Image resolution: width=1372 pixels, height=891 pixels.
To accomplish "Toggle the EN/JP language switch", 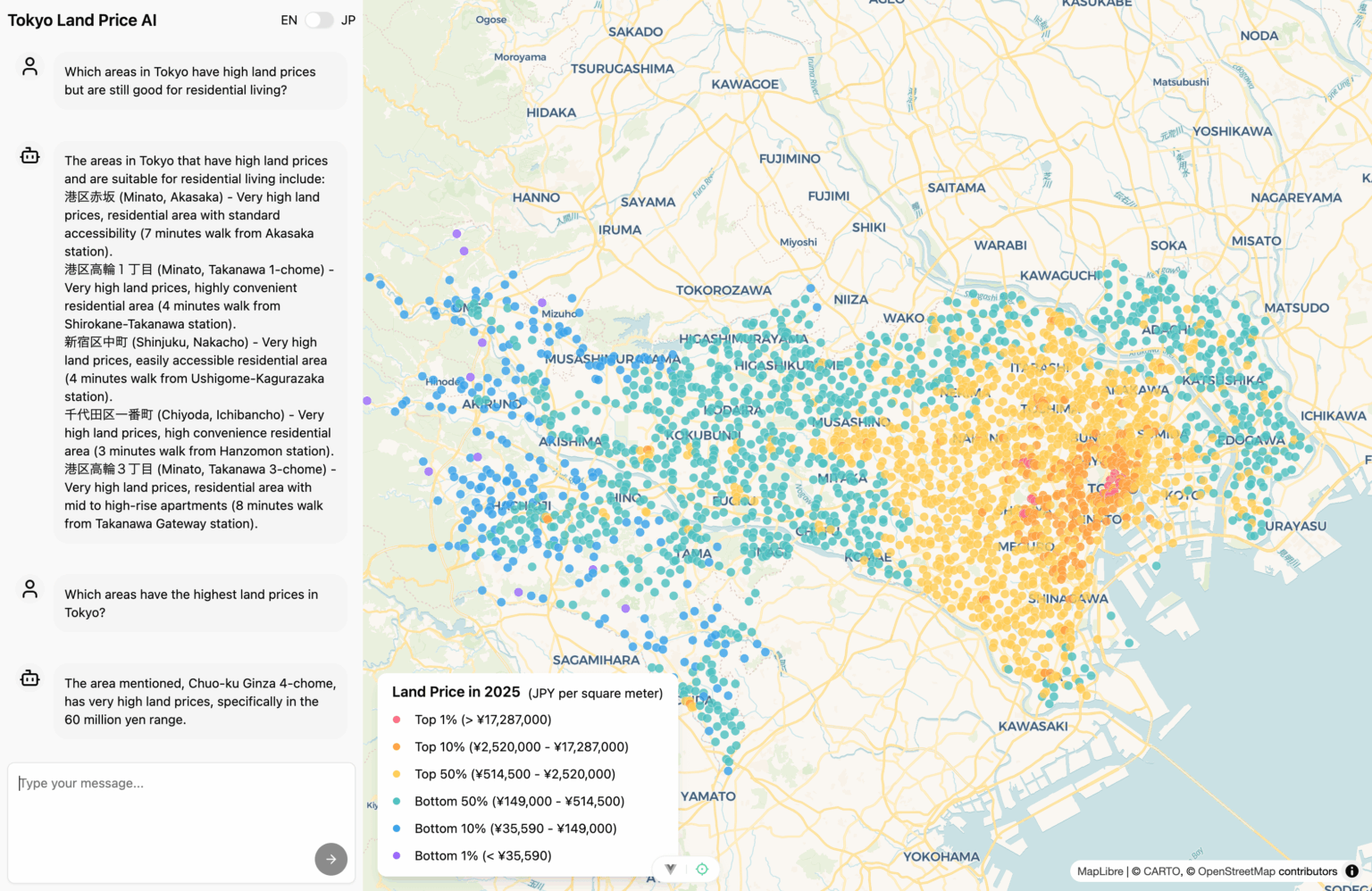I will coord(319,19).
